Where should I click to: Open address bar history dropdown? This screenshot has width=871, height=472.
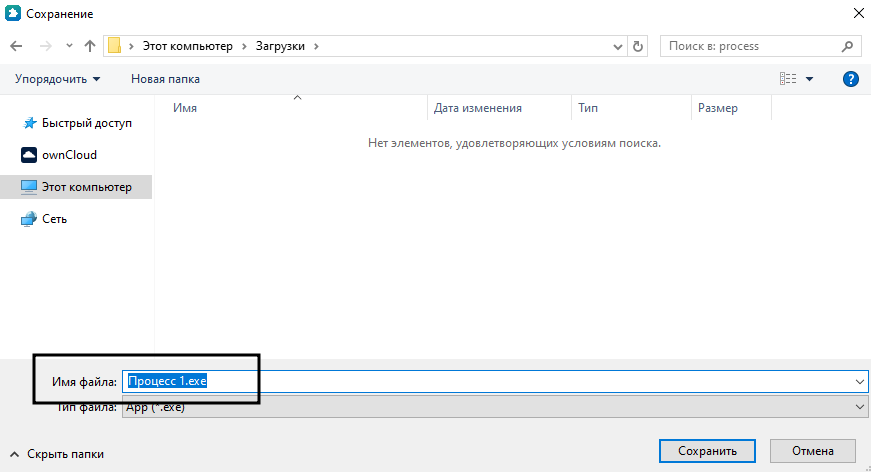pos(618,47)
